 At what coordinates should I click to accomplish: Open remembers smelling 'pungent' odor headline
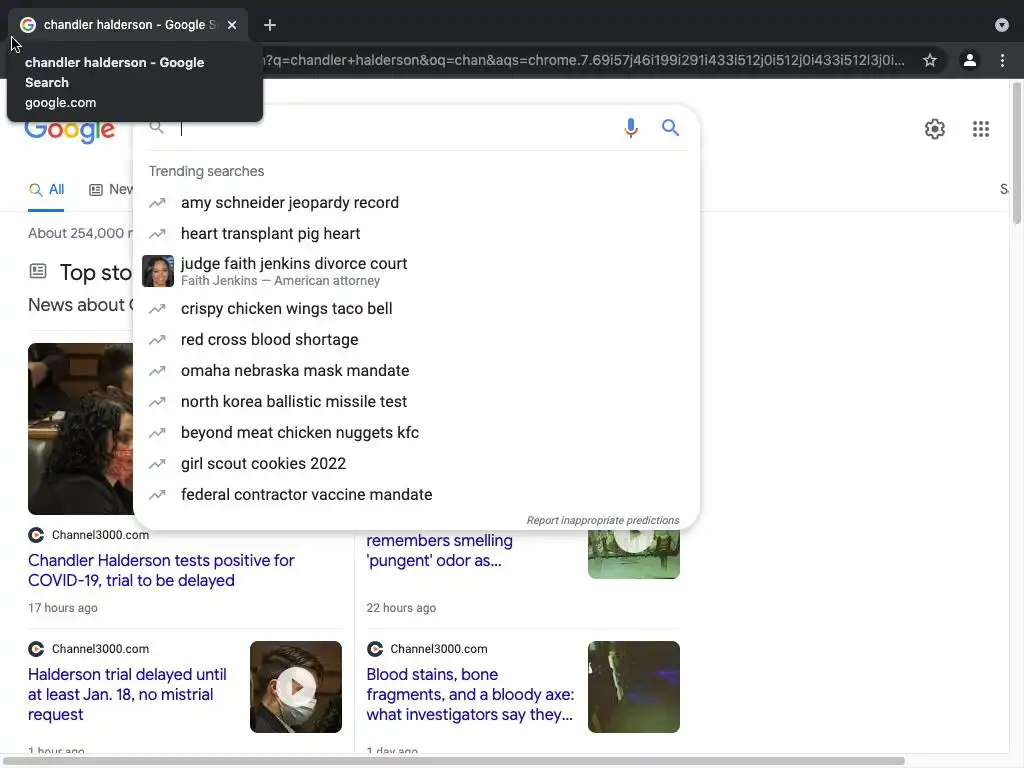coord(440,551)
